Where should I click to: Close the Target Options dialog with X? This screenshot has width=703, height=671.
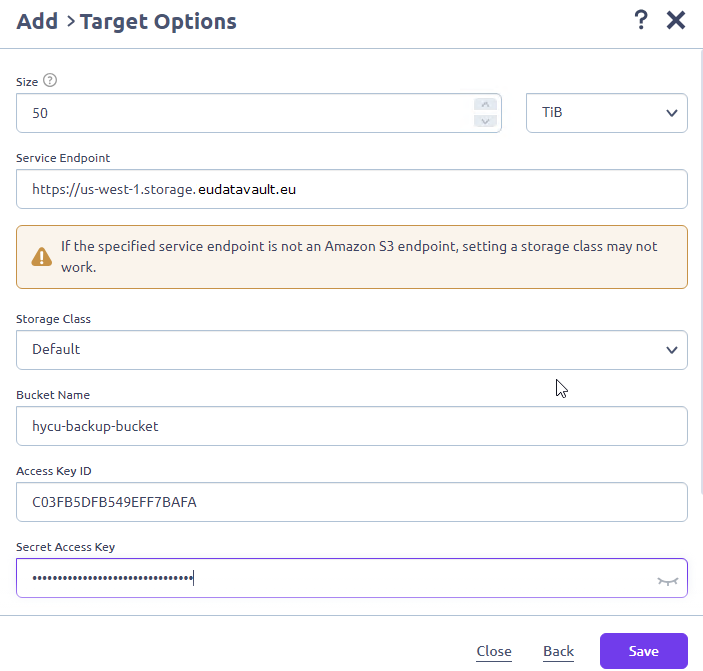pos(676,20)
